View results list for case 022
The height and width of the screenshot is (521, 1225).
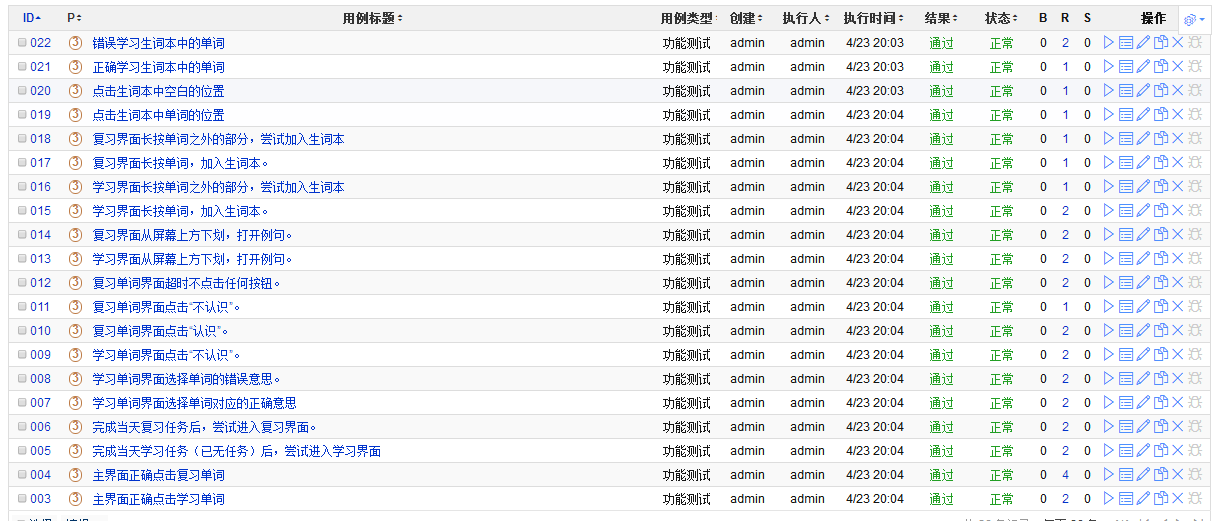tap(1126, 43)
